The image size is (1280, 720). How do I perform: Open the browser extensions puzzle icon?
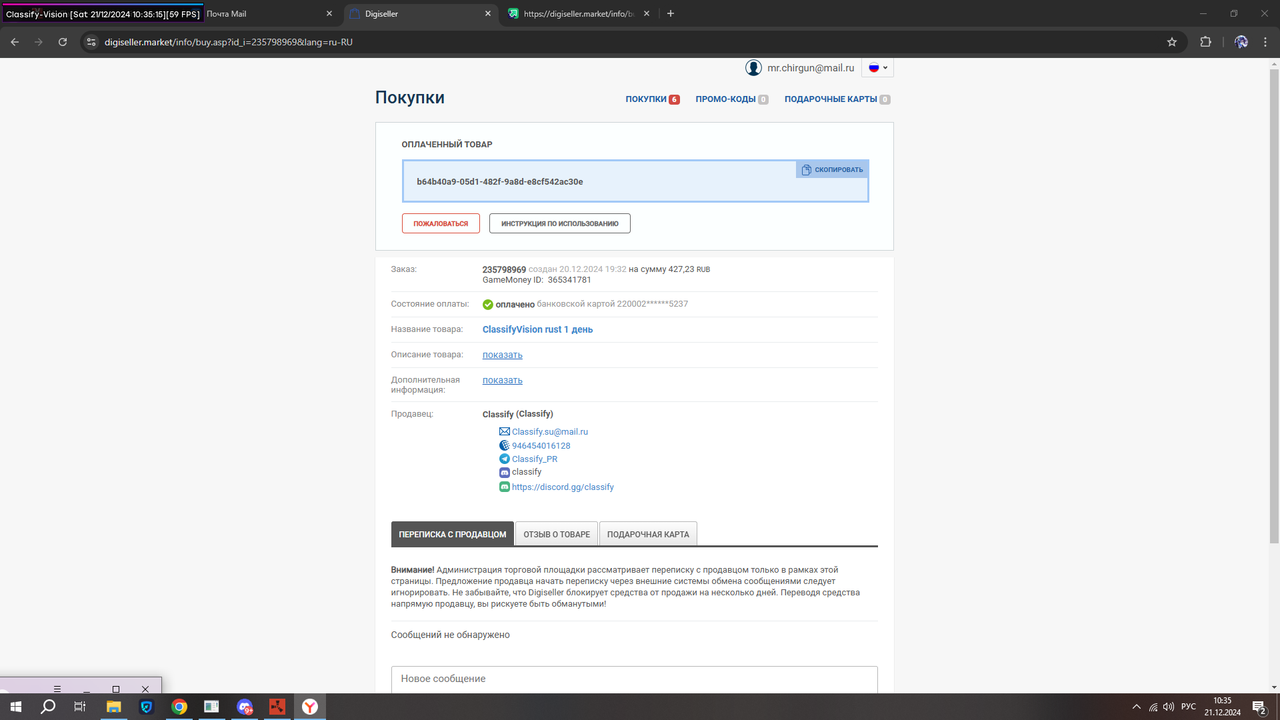tap(1205, 42)
